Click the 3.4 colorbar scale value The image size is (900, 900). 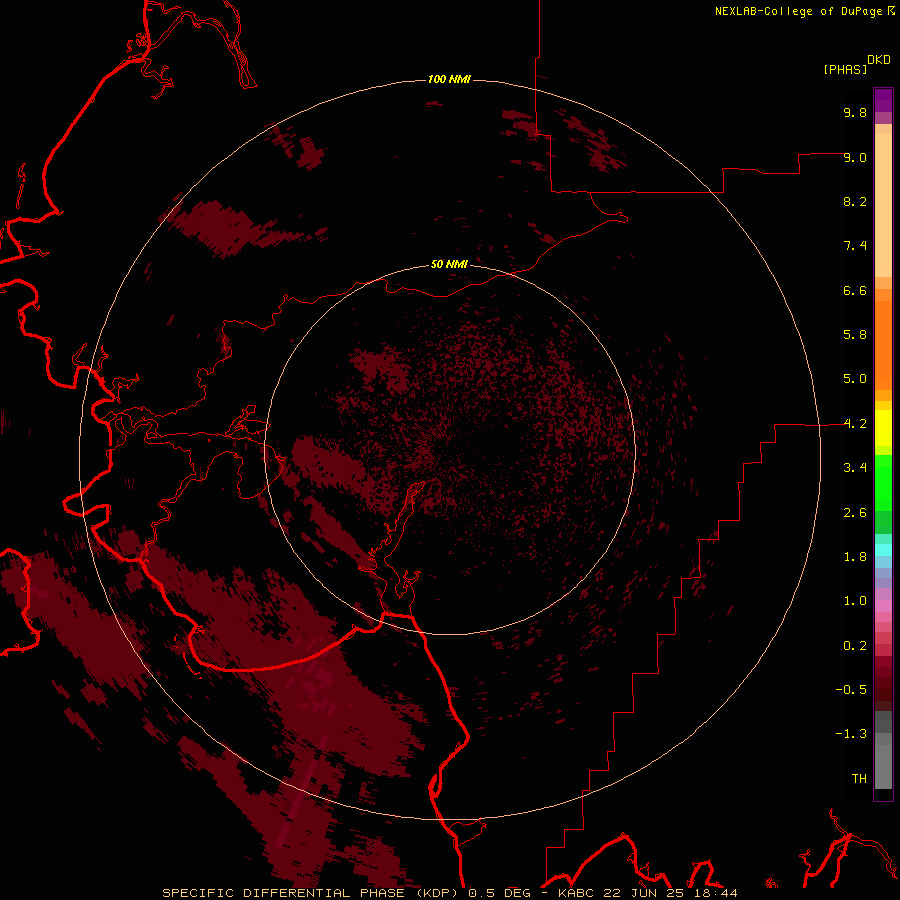tap(855, 468)
